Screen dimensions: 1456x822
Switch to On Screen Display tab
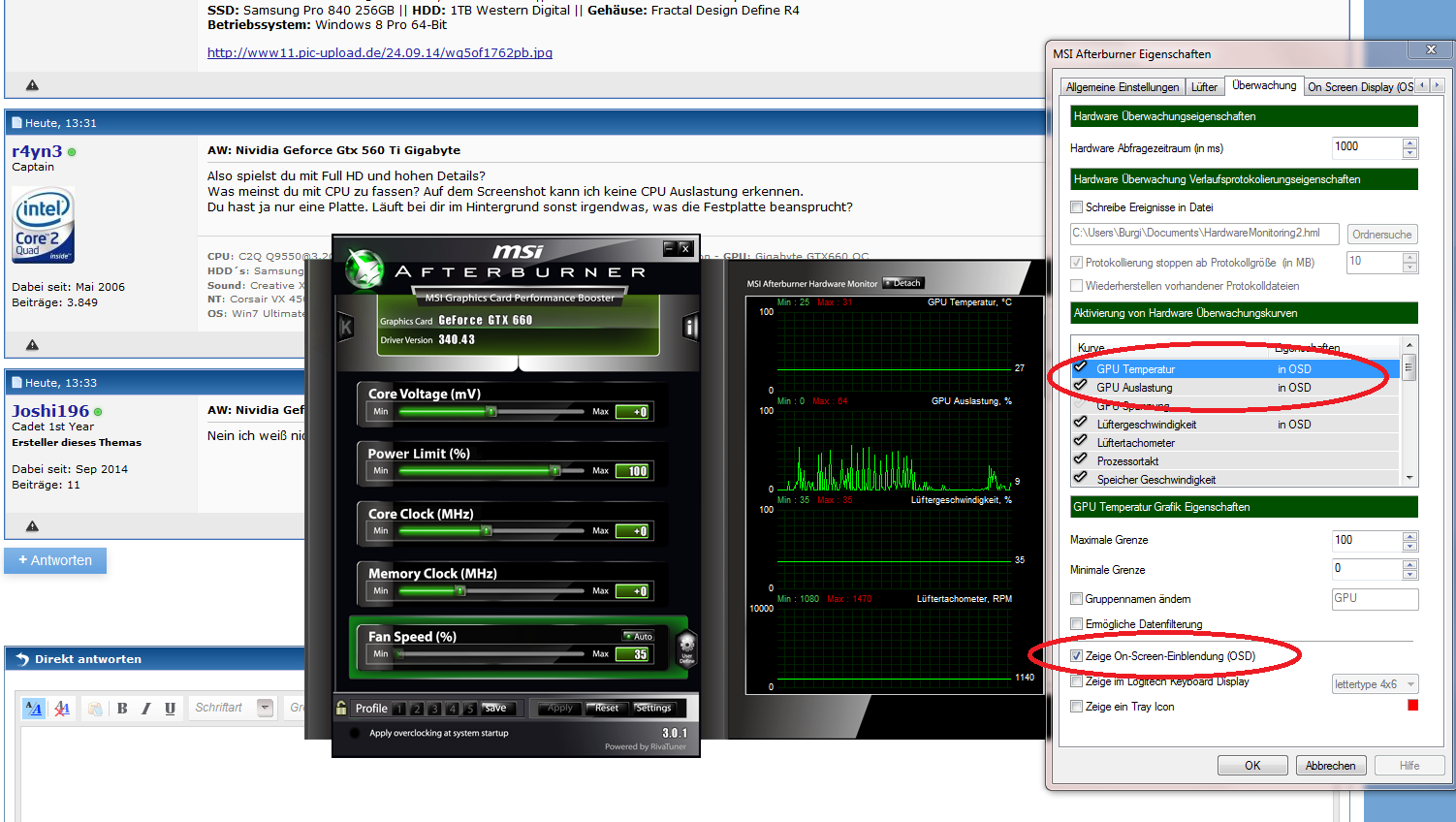click(x=1360, y=87)
